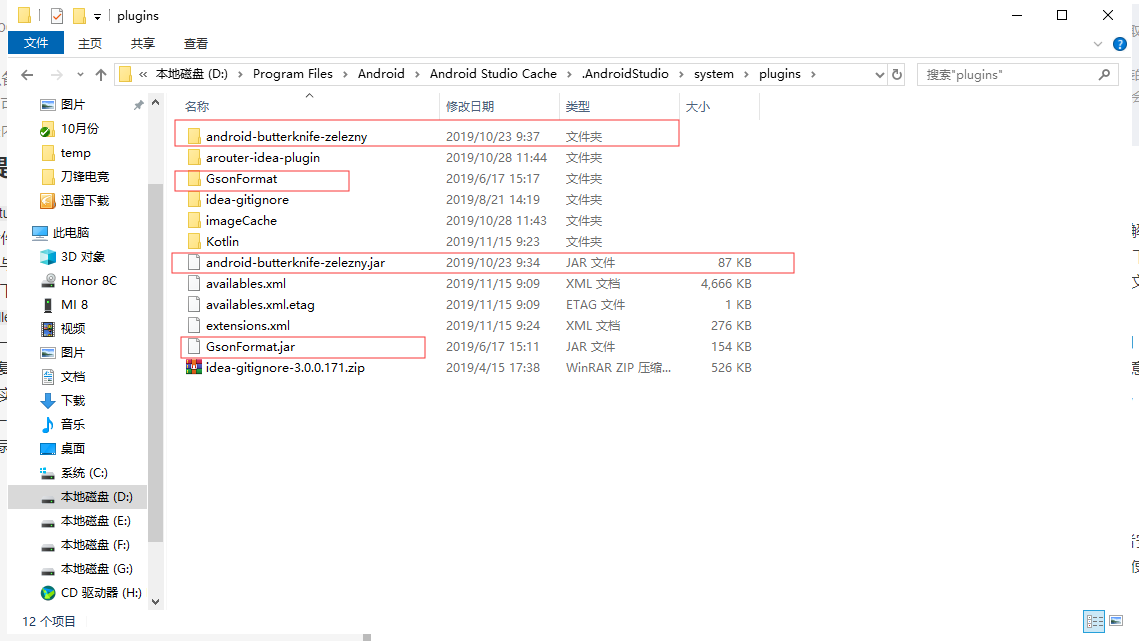Click the system breadcrumb segment
The image size is (1139, 641).
pos(714,74)
